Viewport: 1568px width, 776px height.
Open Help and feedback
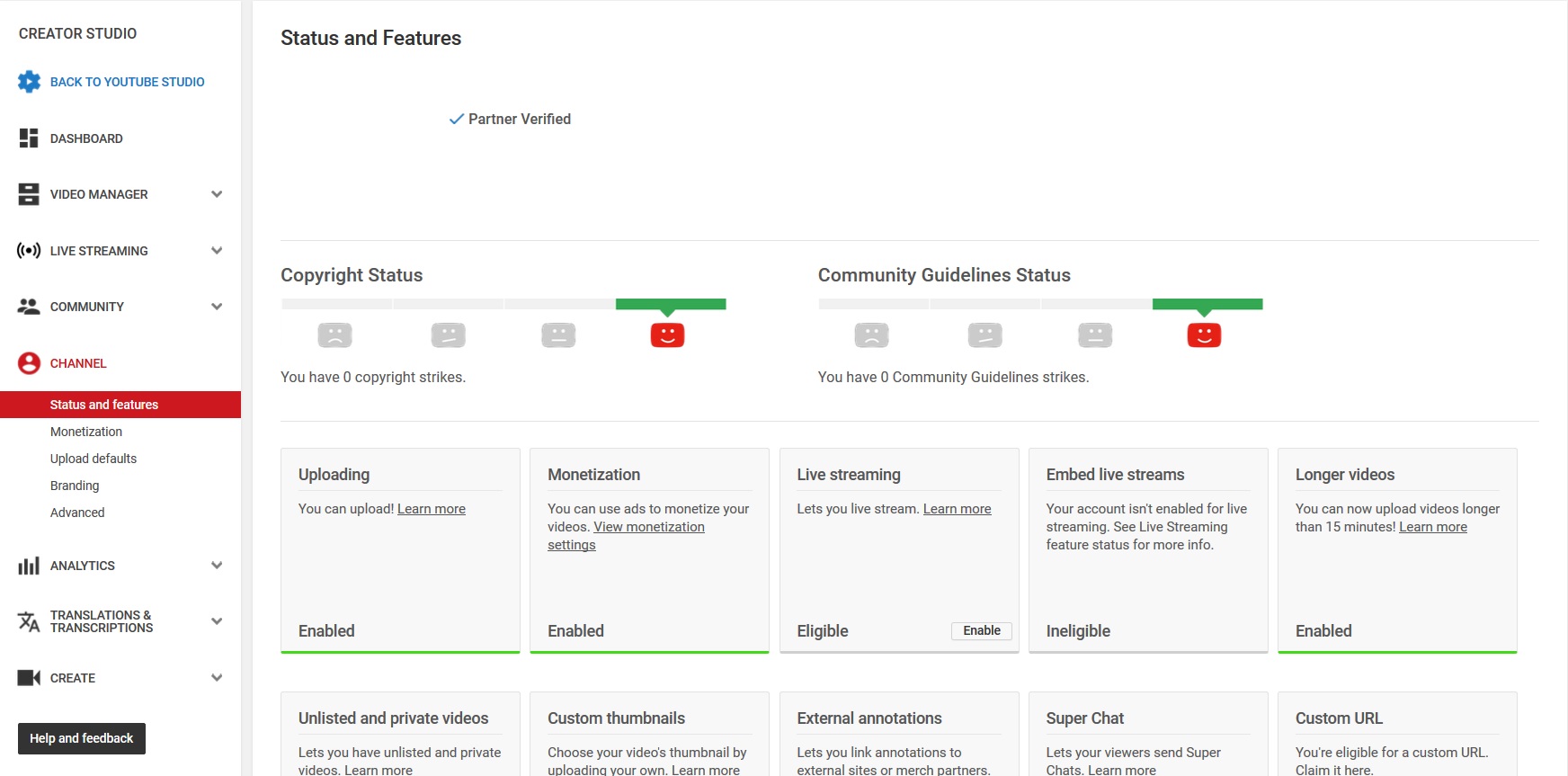[x=82, y=739]
